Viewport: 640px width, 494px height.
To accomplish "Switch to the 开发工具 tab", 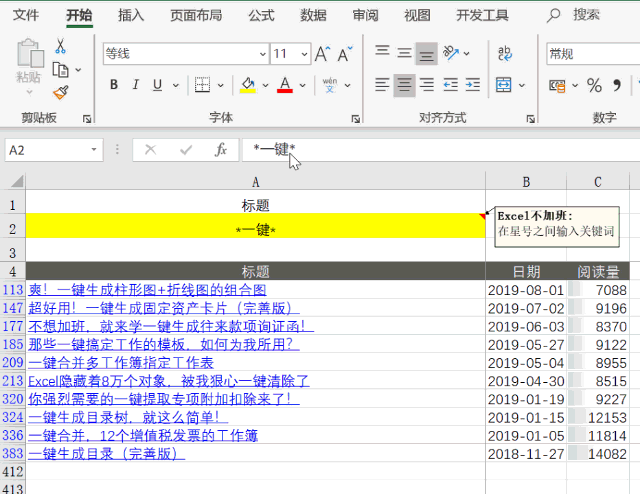I will (x=482, y=15).
